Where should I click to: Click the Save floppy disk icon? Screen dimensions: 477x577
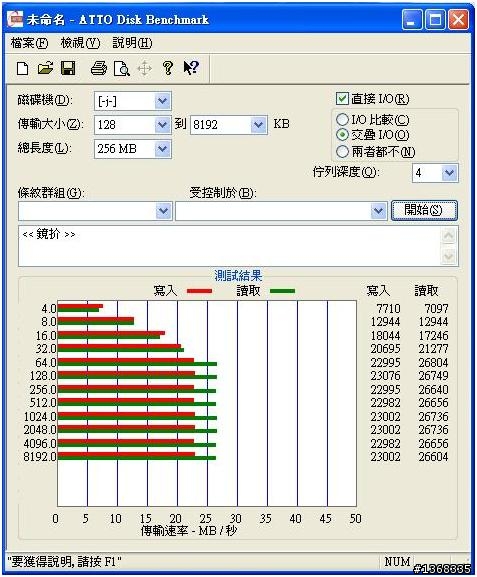[68, 68]
